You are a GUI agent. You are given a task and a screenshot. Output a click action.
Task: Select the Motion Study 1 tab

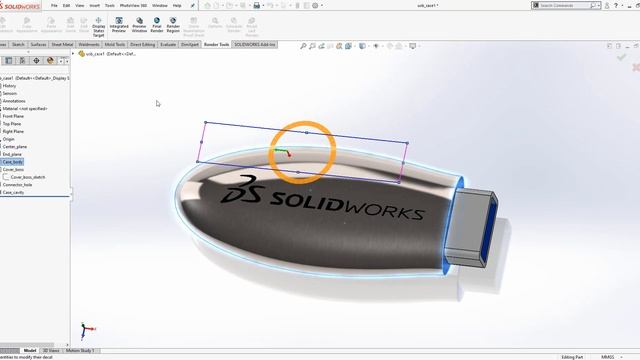click(x=80, y=351)
